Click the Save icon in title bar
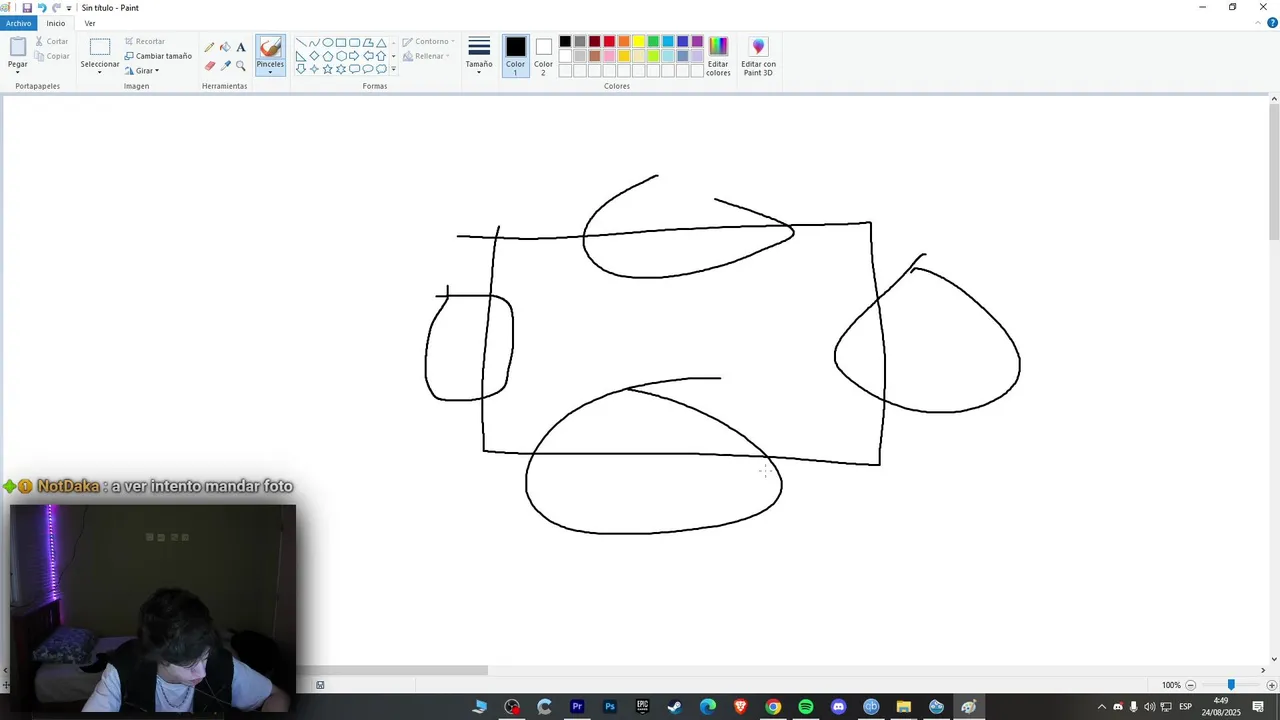Screen dimensions: 1280x720 point(27,7)
